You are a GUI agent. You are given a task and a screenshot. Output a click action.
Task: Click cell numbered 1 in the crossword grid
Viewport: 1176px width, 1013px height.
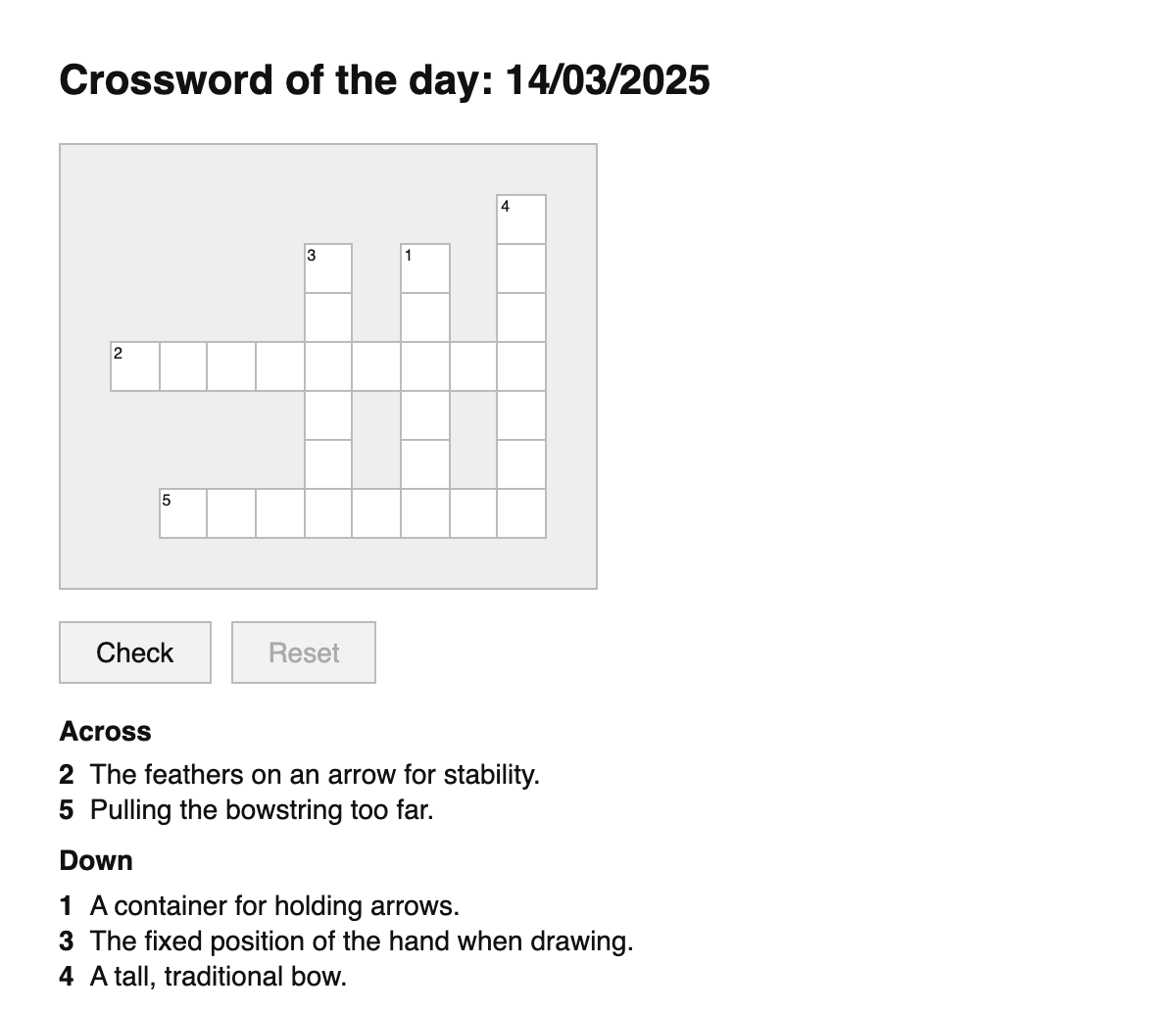click(424, 266)
